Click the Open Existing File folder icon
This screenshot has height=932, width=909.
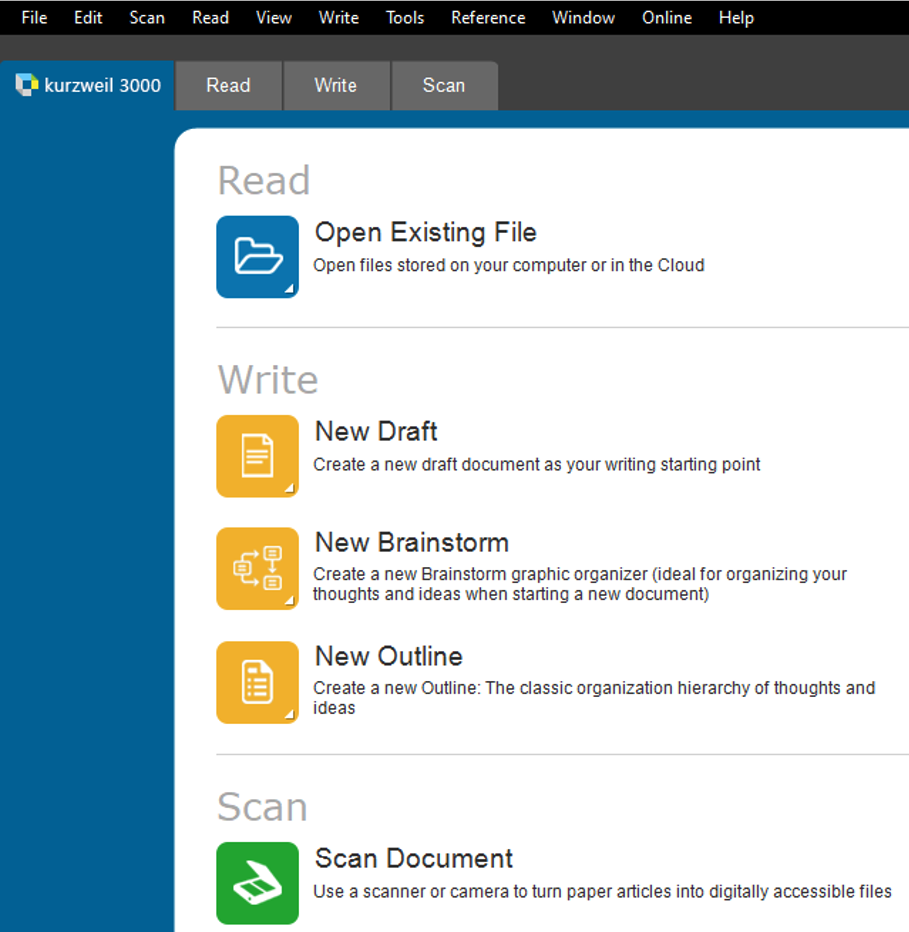(257, 257)
